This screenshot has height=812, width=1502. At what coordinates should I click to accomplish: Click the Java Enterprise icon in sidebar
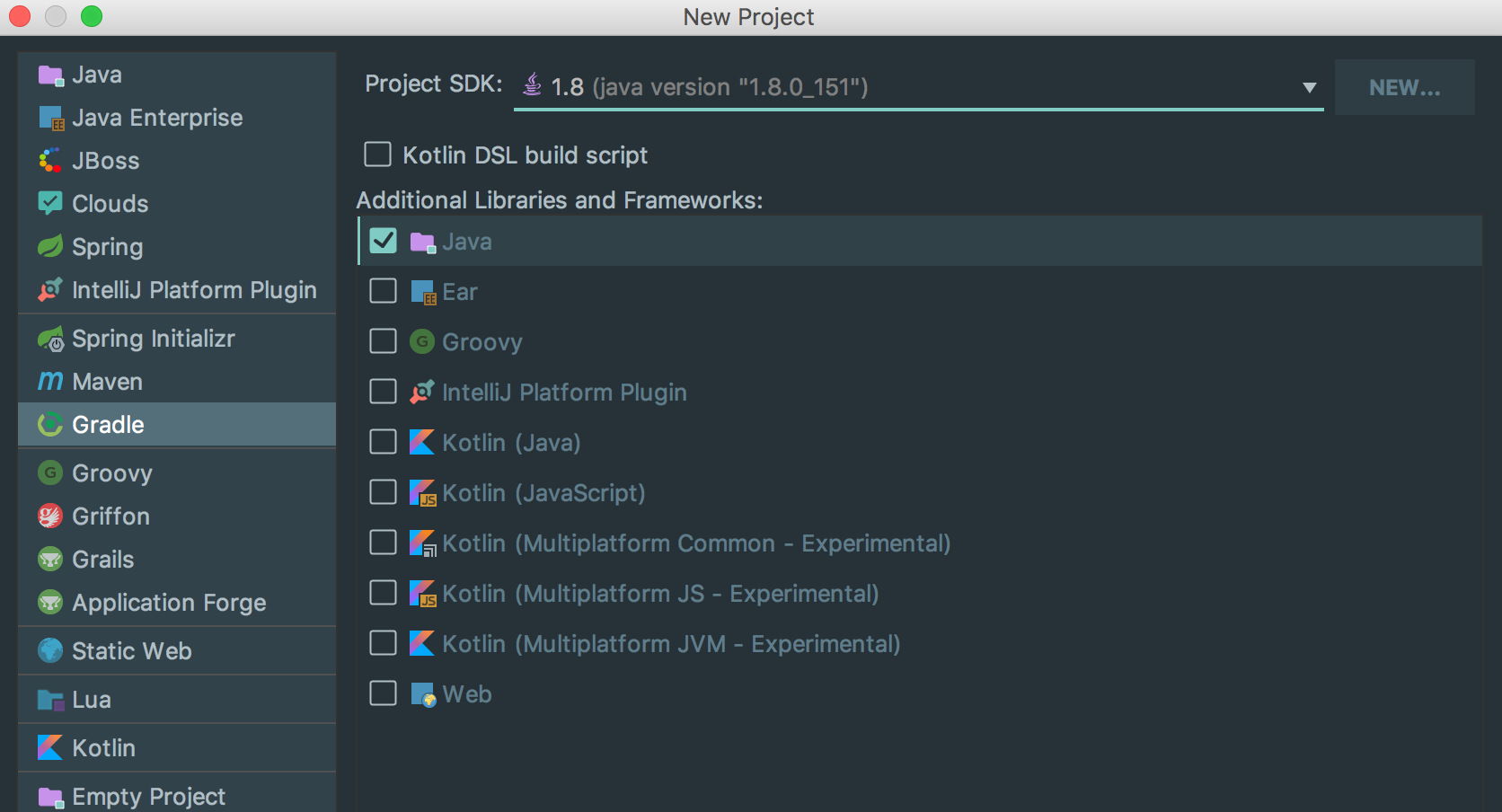pyautogui.click(x=50, y=119)
